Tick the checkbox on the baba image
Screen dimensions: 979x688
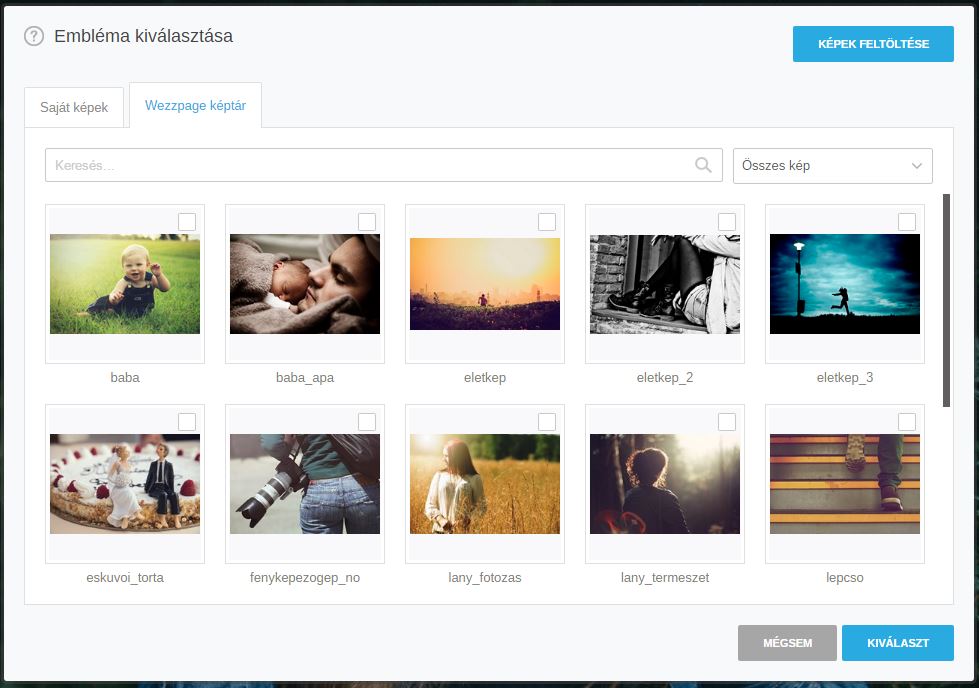[187, 222]
